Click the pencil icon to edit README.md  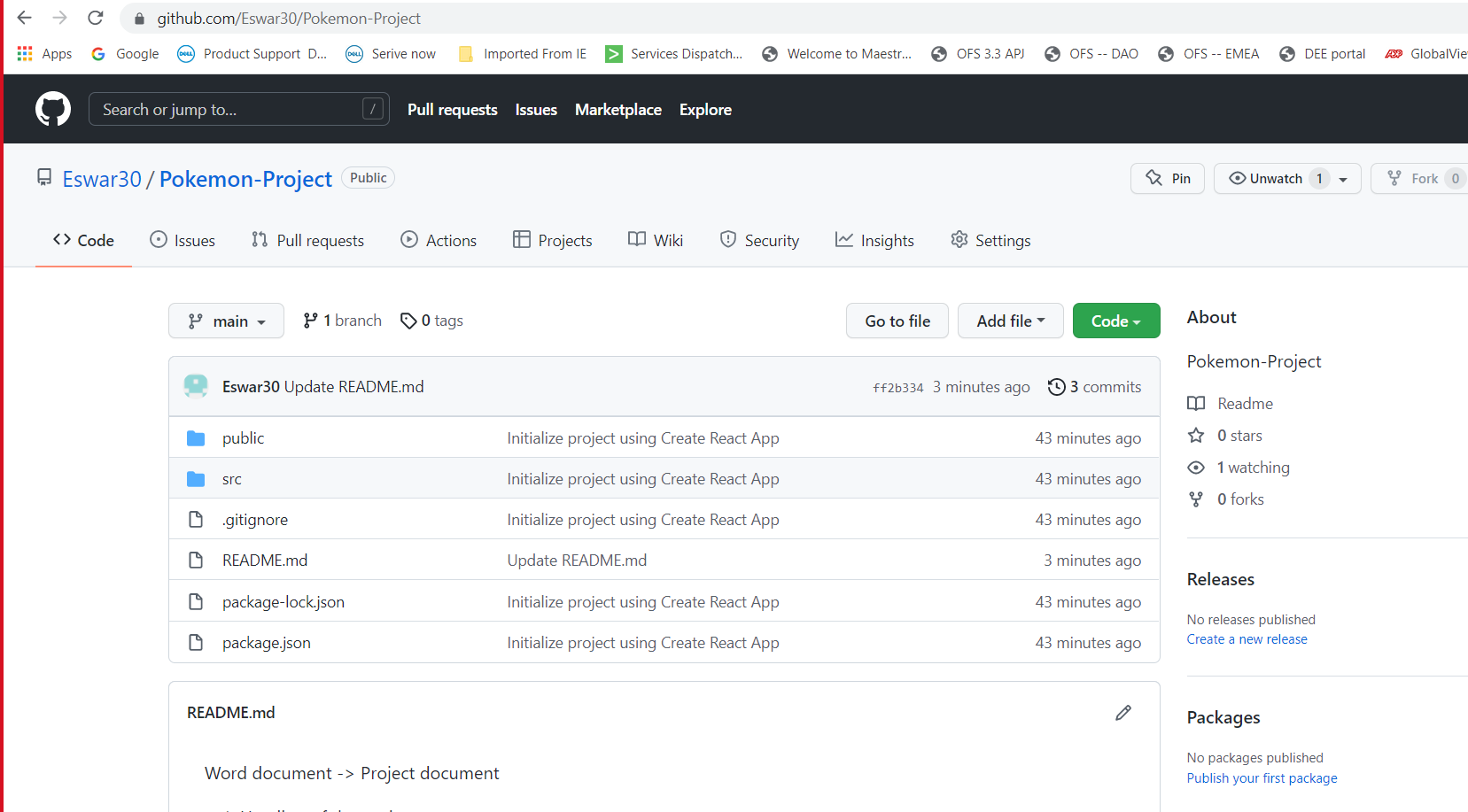coord(1123,713)
